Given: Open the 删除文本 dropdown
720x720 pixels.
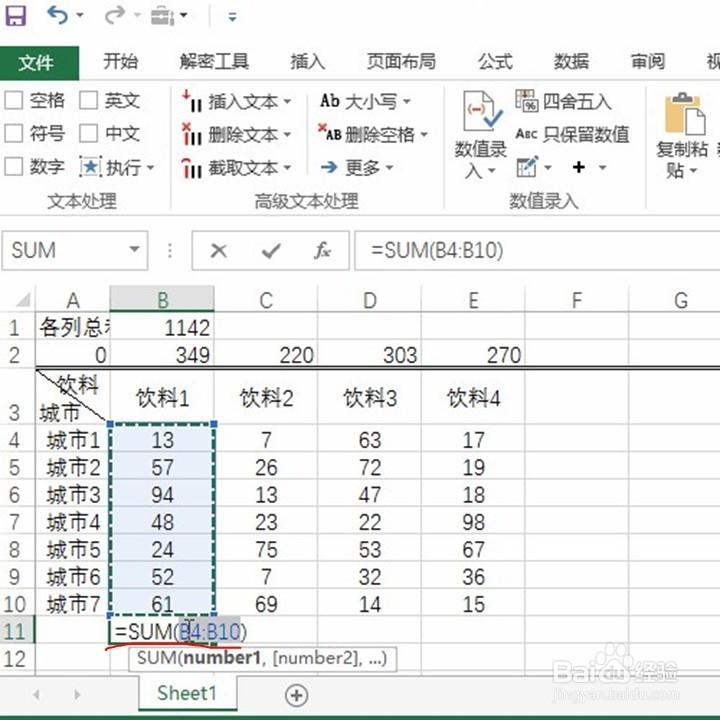Looking at the screenshot, I should coord(236,135).
